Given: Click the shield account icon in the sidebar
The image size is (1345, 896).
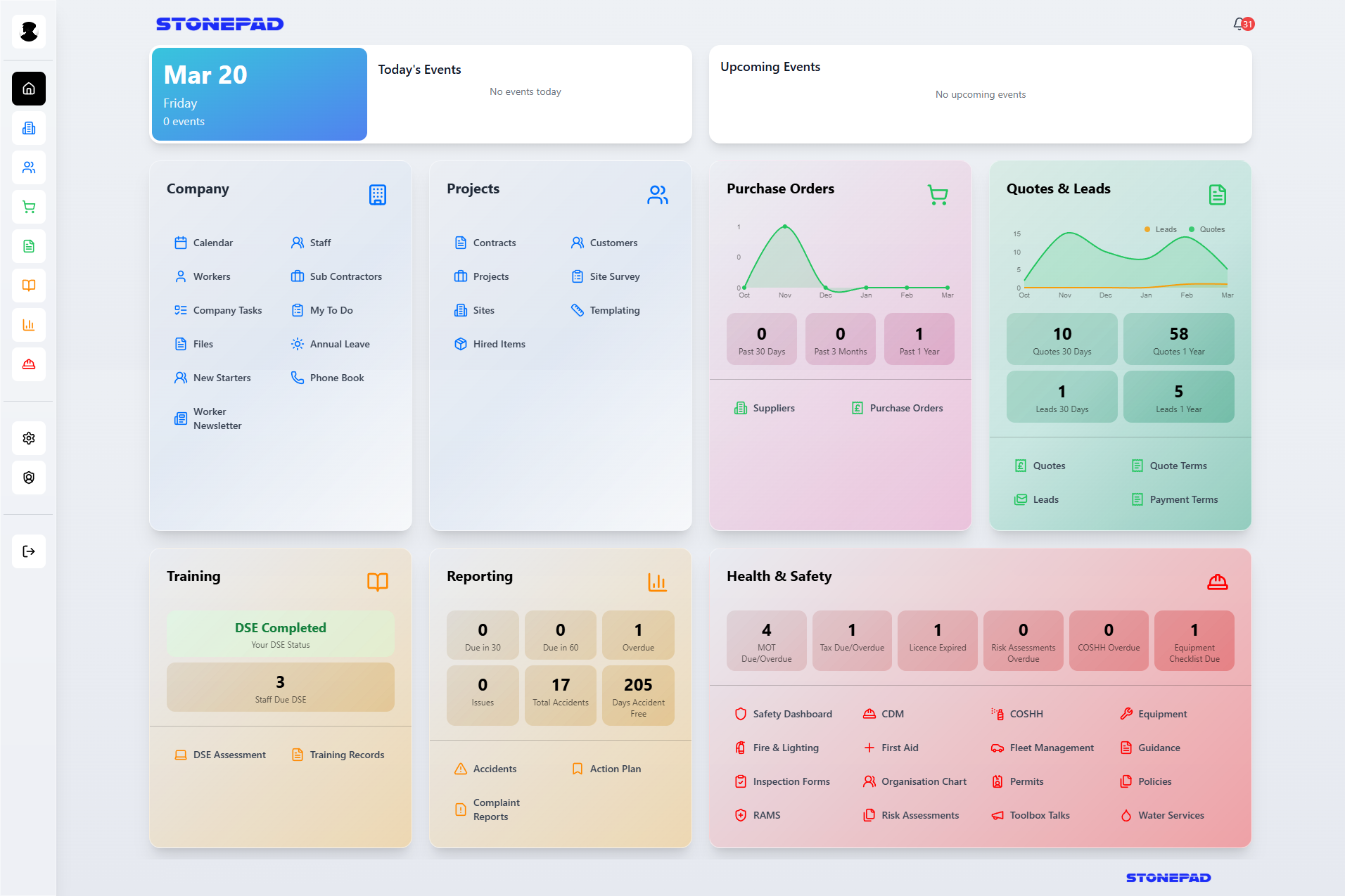Looking at the screenshot, I should (x=28, y=478).
